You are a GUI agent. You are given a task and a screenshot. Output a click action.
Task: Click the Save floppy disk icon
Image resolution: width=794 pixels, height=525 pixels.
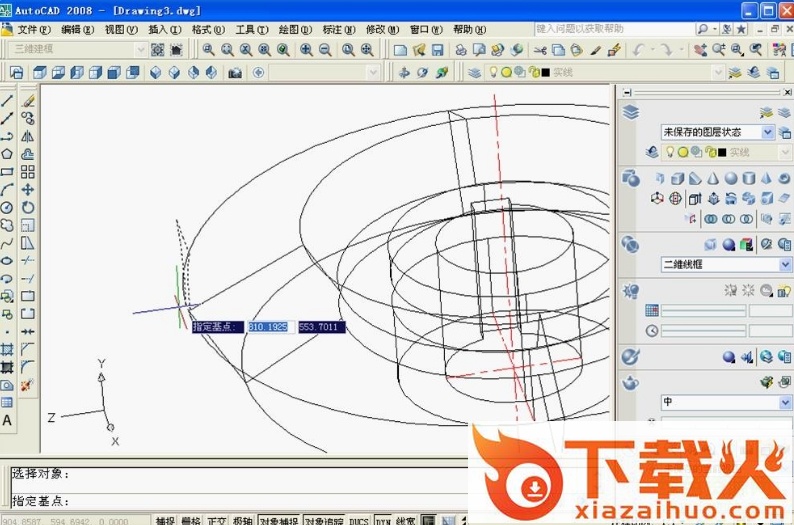[x=438, y=50]
